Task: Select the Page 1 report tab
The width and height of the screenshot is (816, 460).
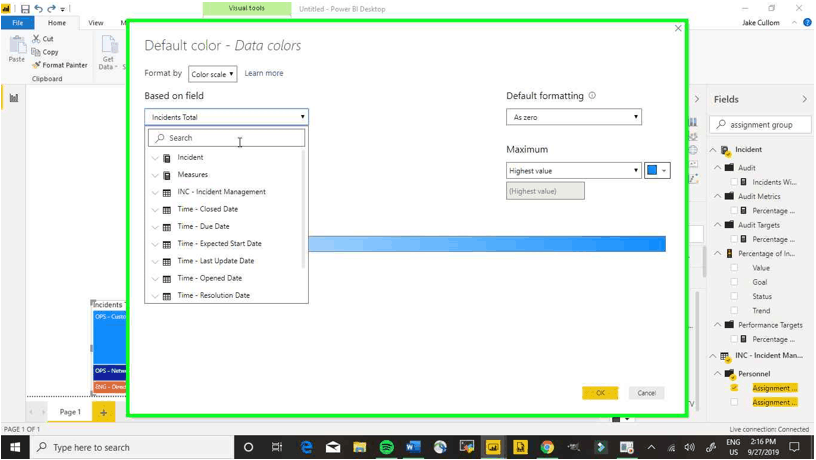Action: pyautogui.click(x=70, y=412)
